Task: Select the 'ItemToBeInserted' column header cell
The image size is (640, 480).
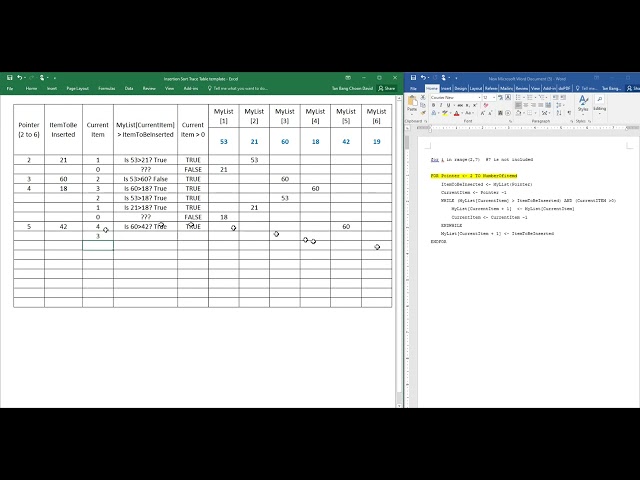Action: (x=63, y=129)
